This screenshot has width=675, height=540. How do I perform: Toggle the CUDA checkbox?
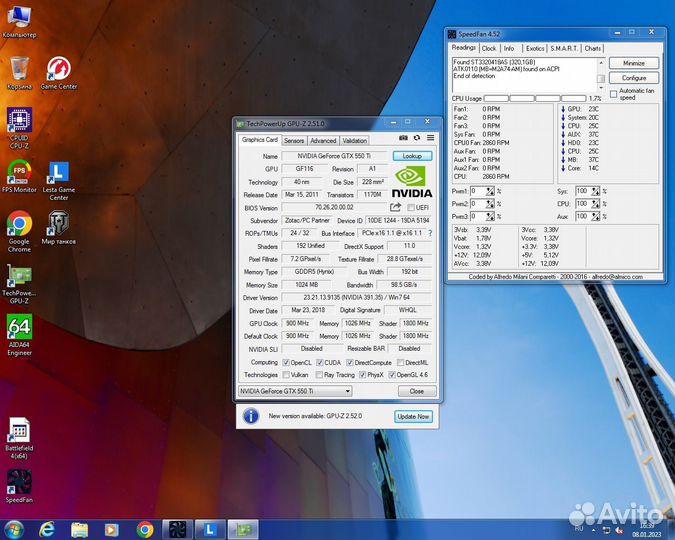[x=320, y=363]
